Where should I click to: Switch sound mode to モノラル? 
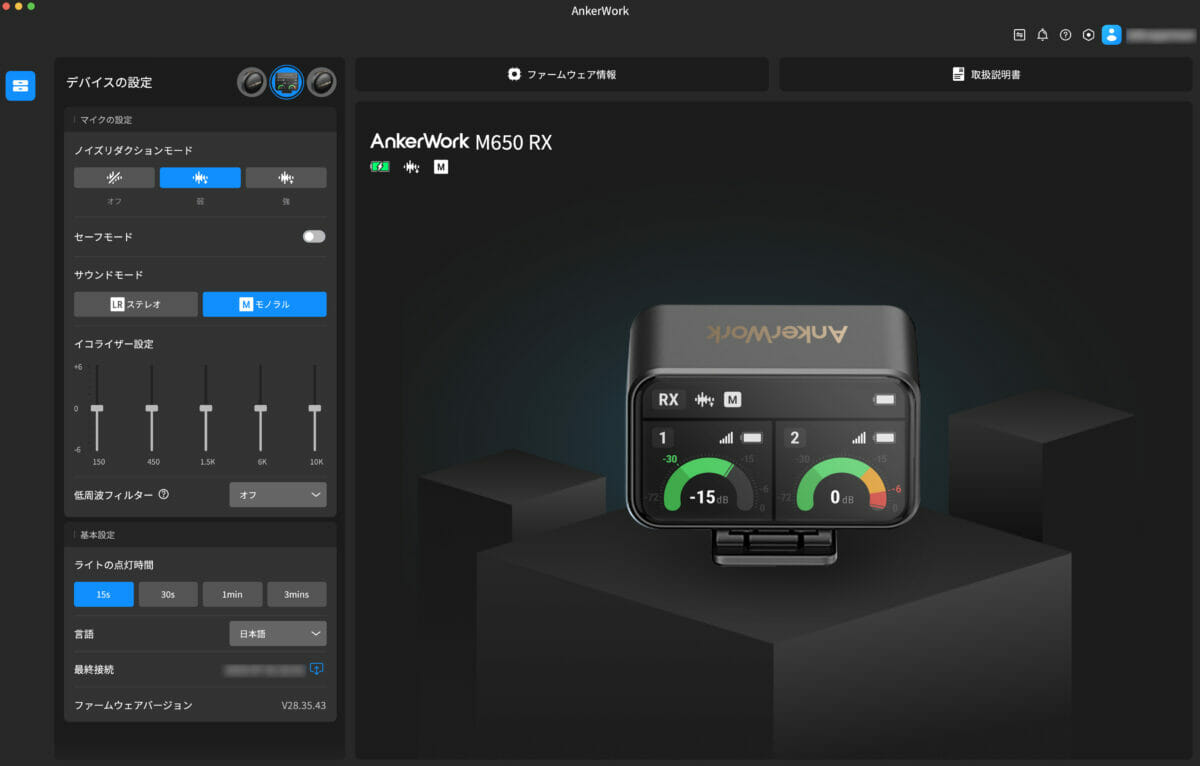(x=265, y=304)
